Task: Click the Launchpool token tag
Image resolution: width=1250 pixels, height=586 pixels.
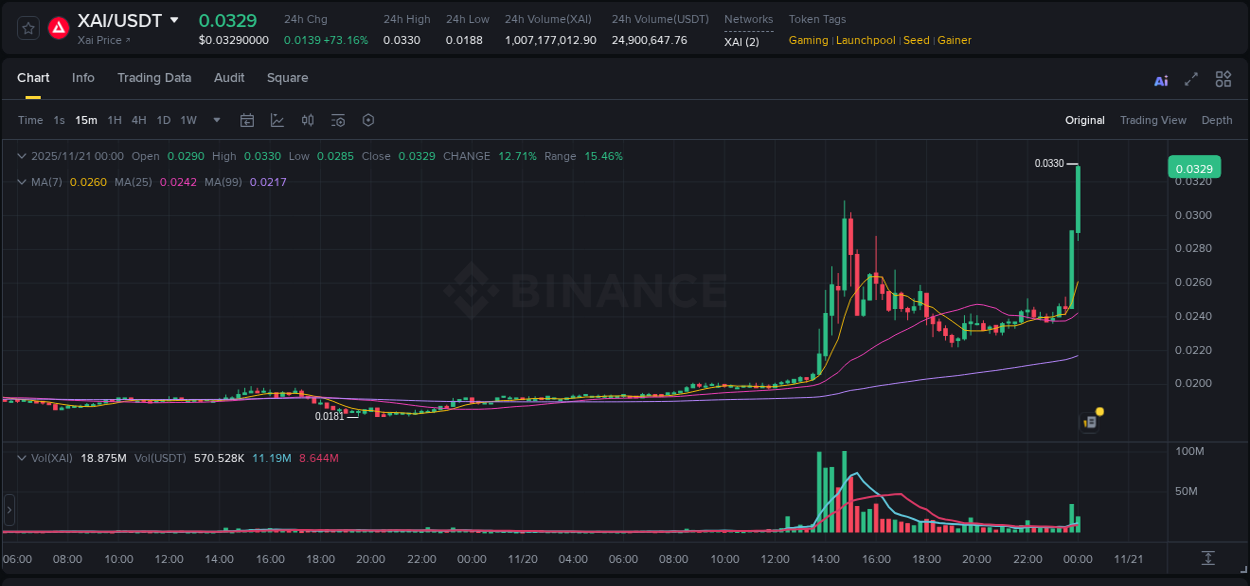Action: [x=865, y=40]
